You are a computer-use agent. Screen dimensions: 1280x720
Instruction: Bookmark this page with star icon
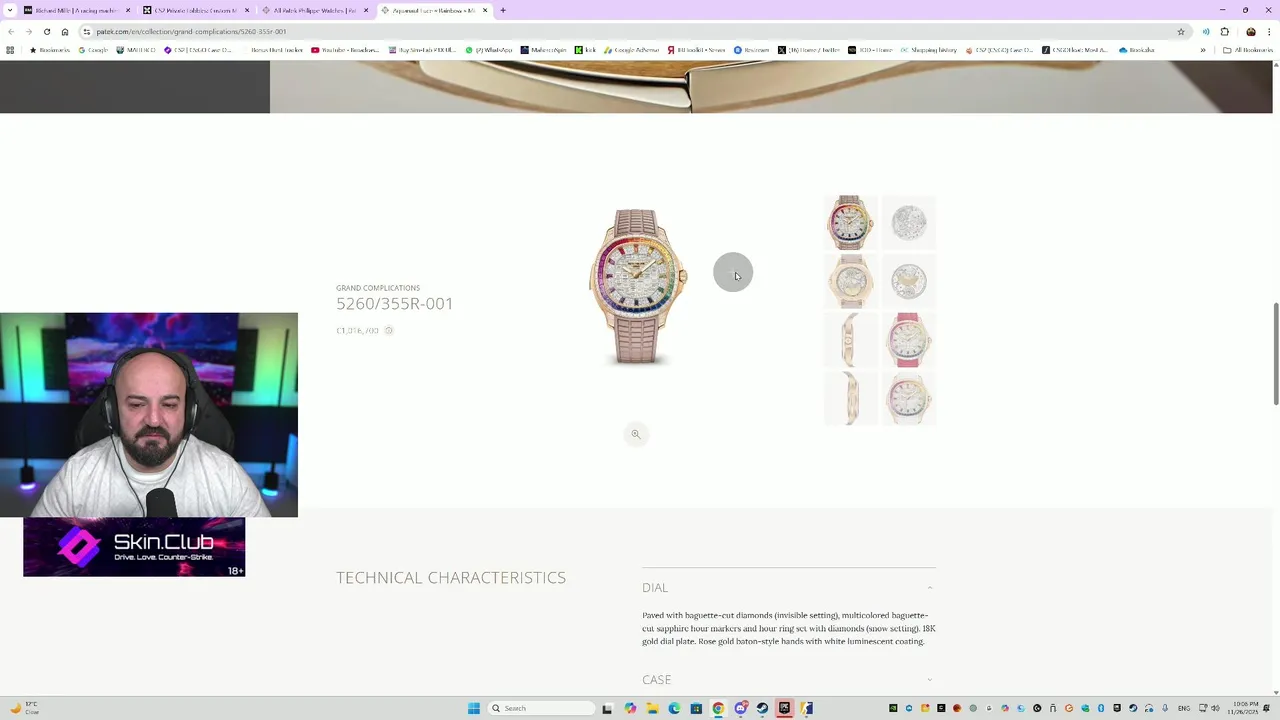tap(1181, 31)
